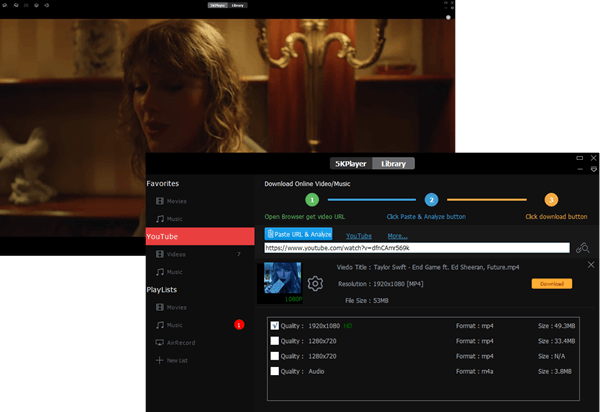This screenshot has height=412, width=600.
Task: Open the AirRecord list
Action: (175, 343)
